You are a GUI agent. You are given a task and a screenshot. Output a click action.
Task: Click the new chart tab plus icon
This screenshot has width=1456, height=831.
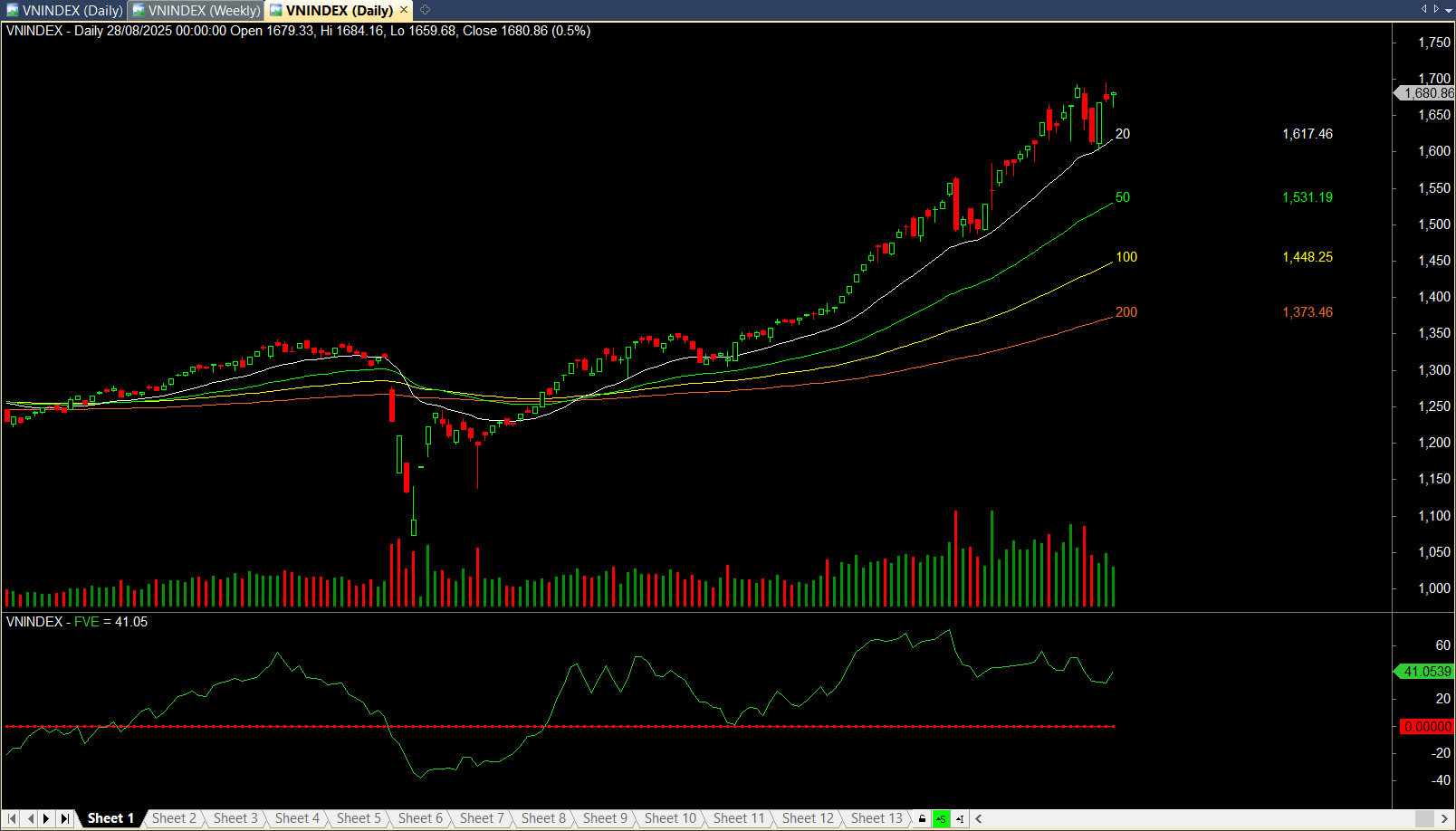(x=425, y=10)
